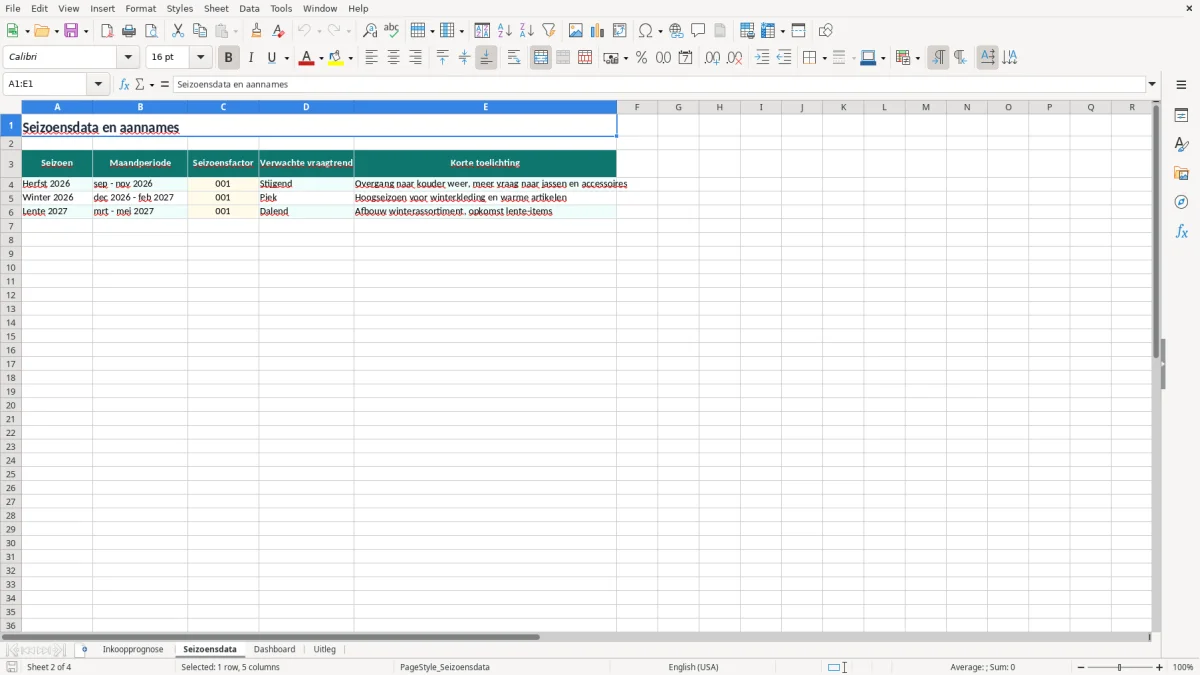Viewport: 1200px width, 675px height.
Task: Toggle Bold formatting
Action: (x=228, y=58)
